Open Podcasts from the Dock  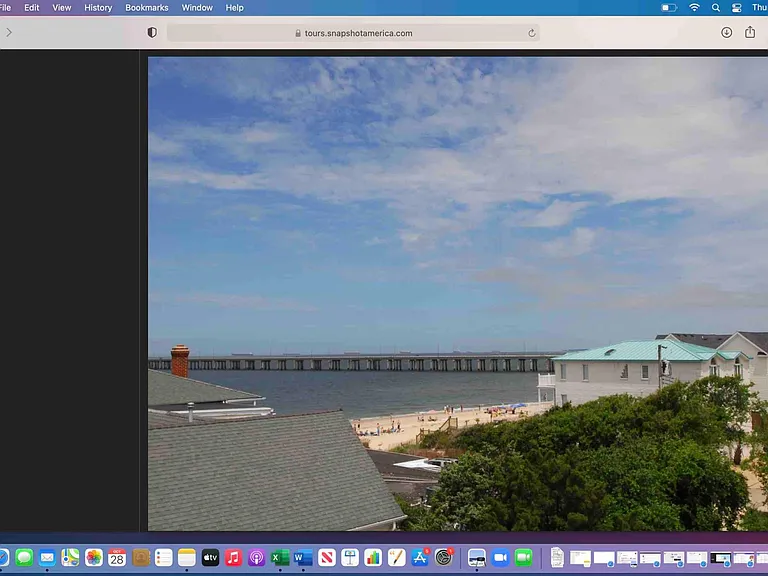(256, 557)
